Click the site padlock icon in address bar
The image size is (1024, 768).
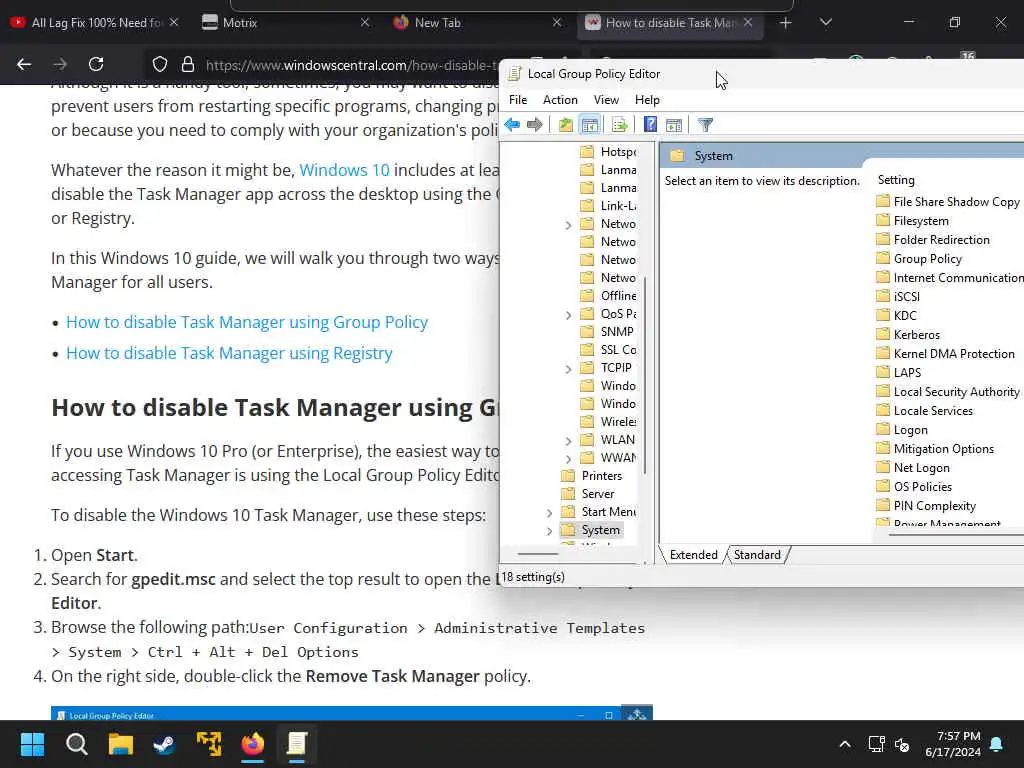click(x=188, y=64)
